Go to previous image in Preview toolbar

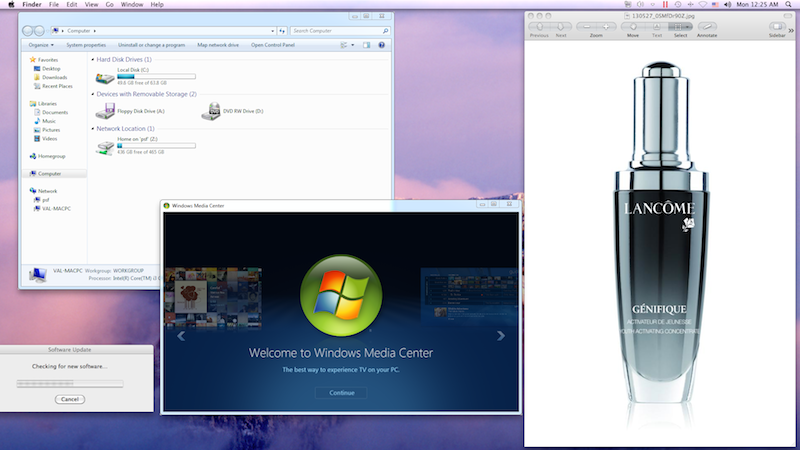point(539,27)
